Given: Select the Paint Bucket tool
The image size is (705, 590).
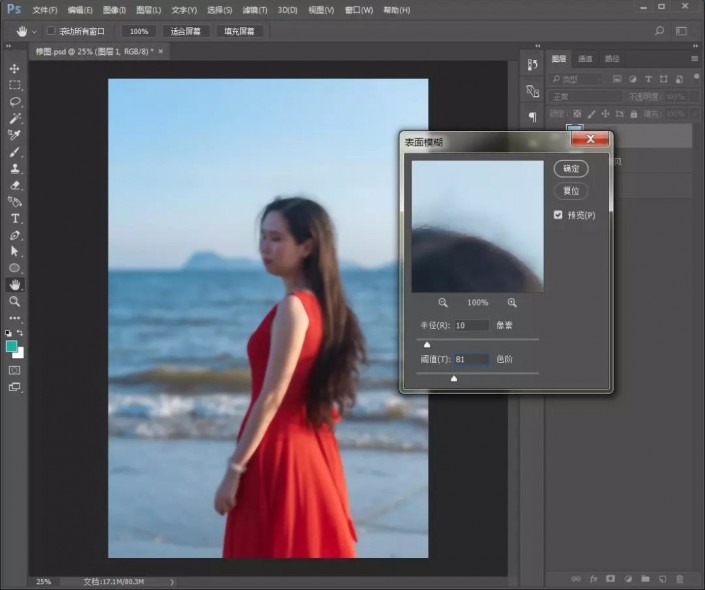Looking at the screenshot, I should click(14, 202).
